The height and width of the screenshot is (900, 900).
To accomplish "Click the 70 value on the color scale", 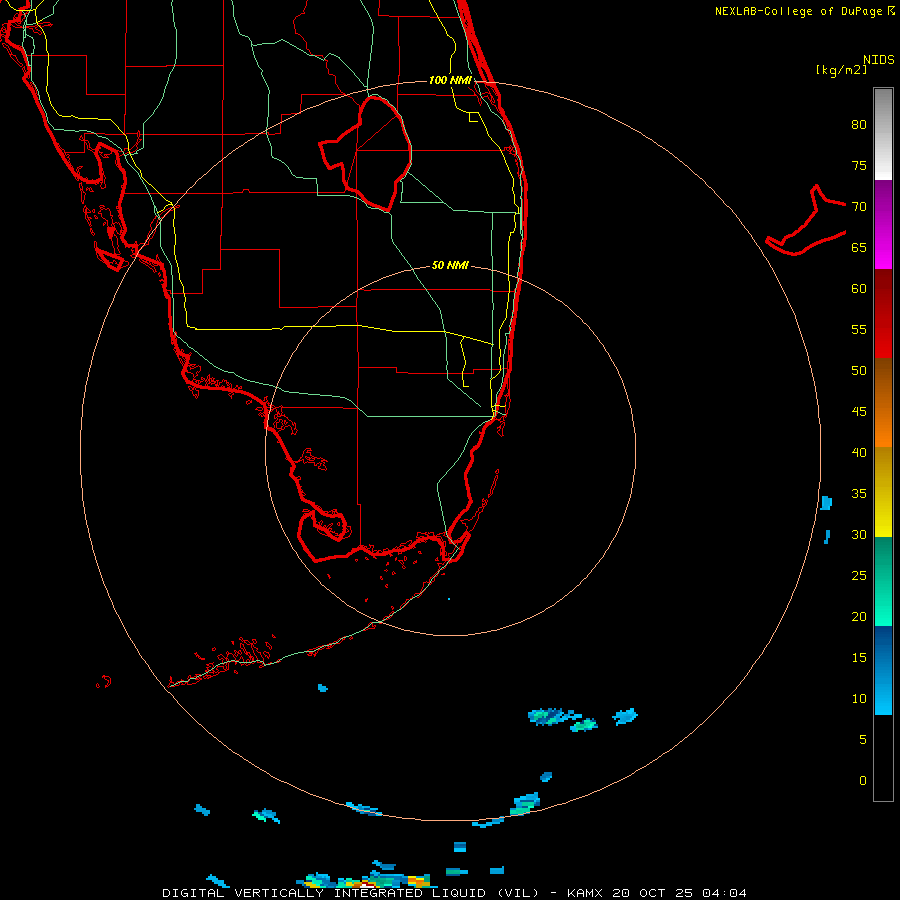I will [x=859, y=207].
